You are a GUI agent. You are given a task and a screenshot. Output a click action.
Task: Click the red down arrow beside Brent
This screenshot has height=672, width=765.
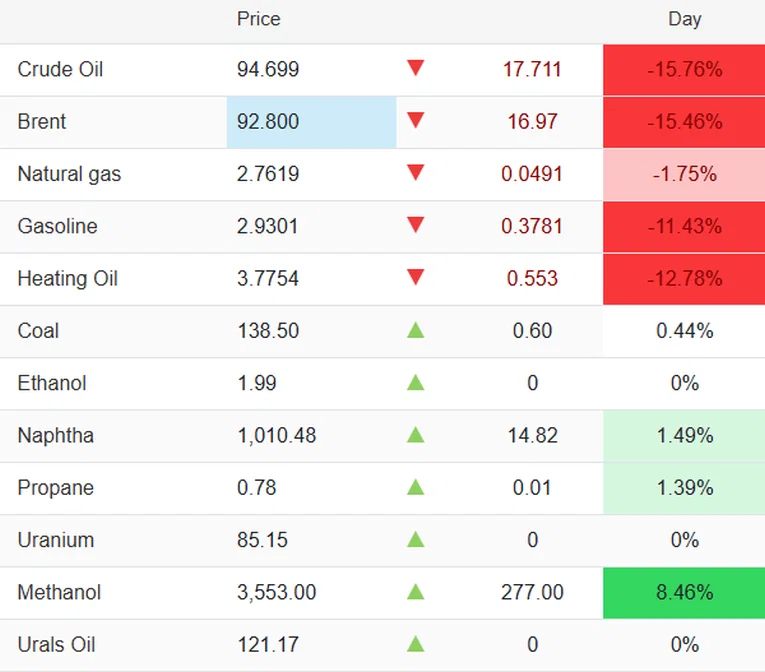[416, 121]
